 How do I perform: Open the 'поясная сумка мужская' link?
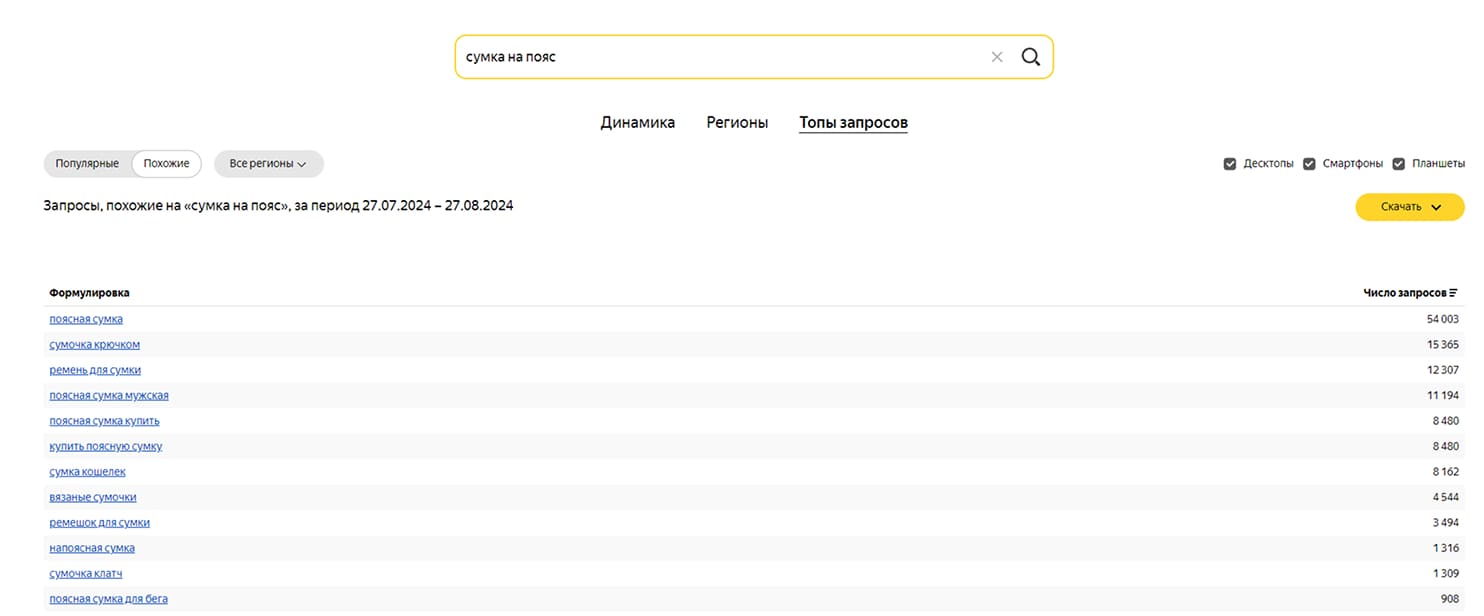(x=109, y=396)
